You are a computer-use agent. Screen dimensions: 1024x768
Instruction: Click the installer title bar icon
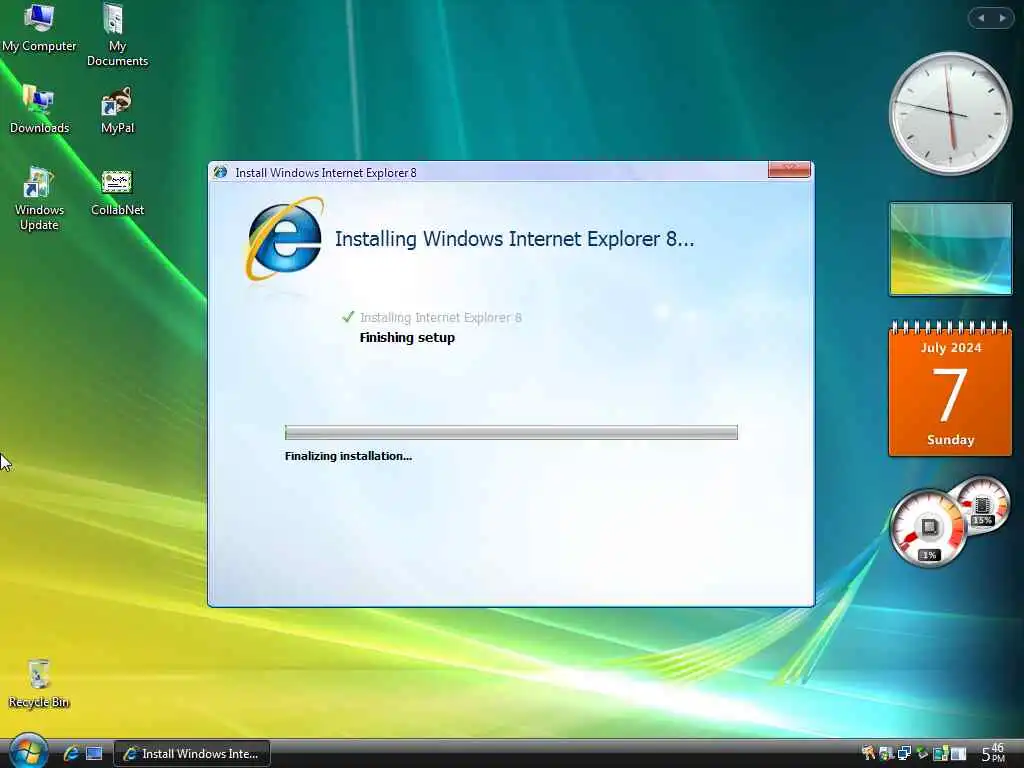pos(221,172)
